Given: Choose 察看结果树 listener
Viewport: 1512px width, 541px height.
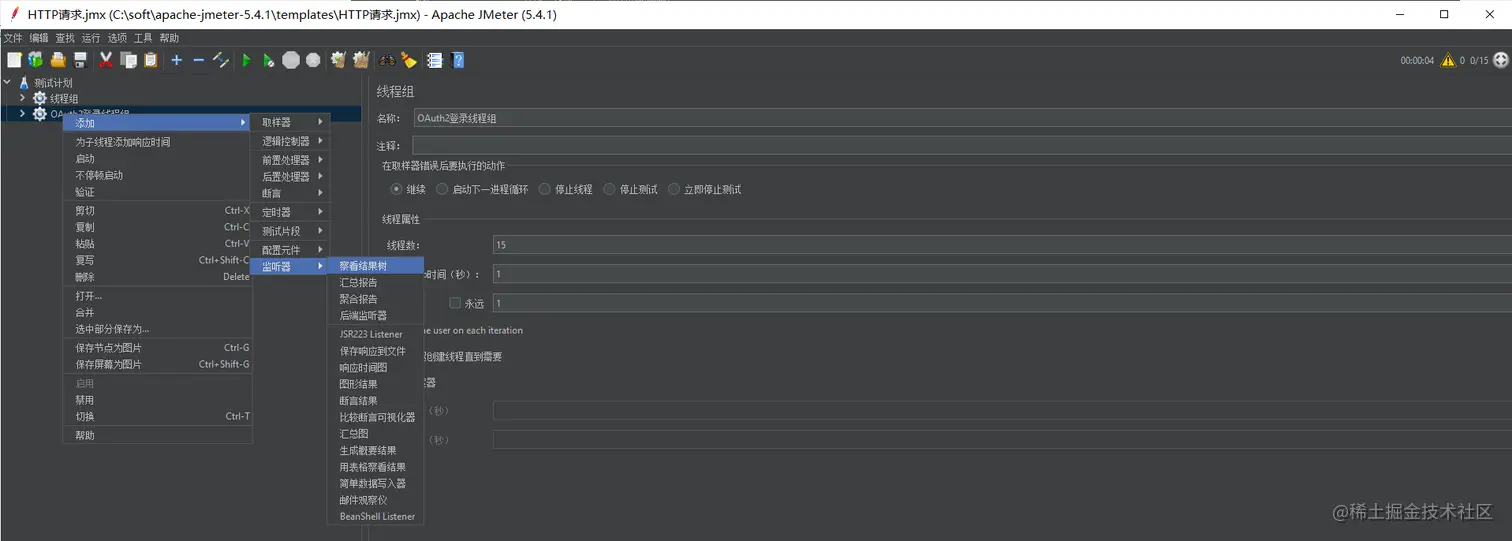Looking at the screenshot, I should 376,266.
